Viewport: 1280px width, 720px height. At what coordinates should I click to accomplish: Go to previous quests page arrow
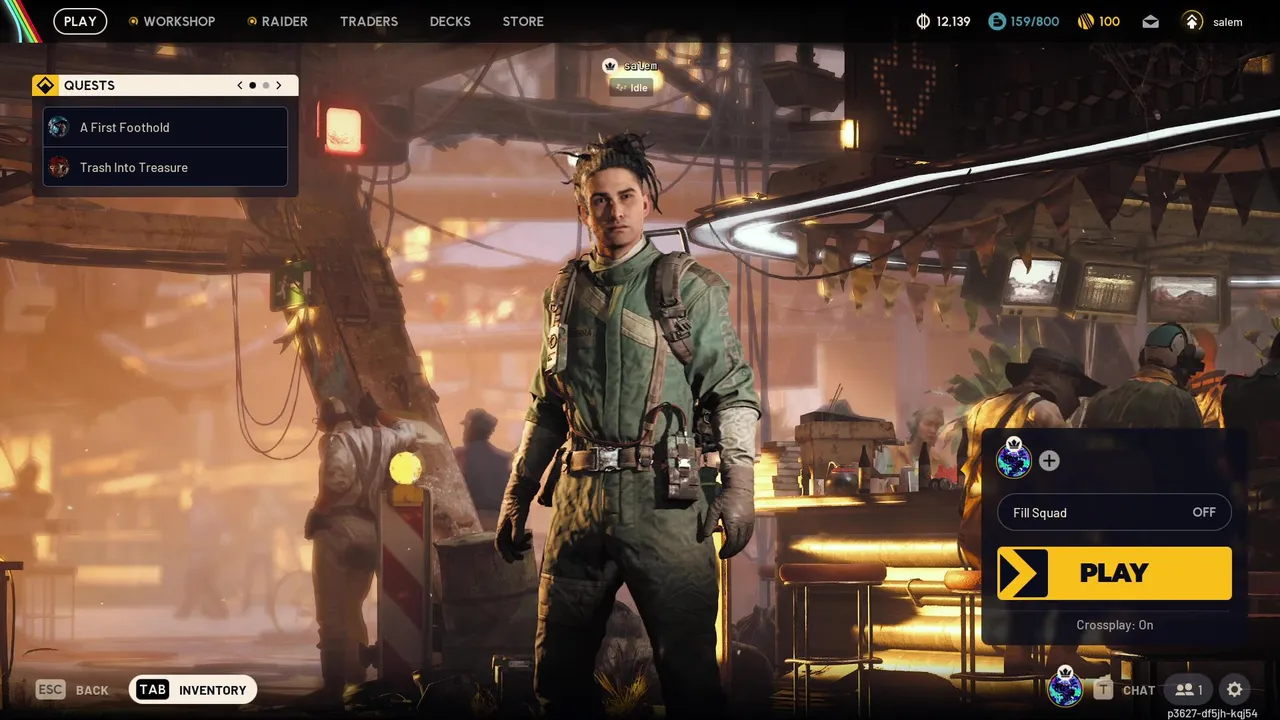pyautogui.click(x=240, y=86)
